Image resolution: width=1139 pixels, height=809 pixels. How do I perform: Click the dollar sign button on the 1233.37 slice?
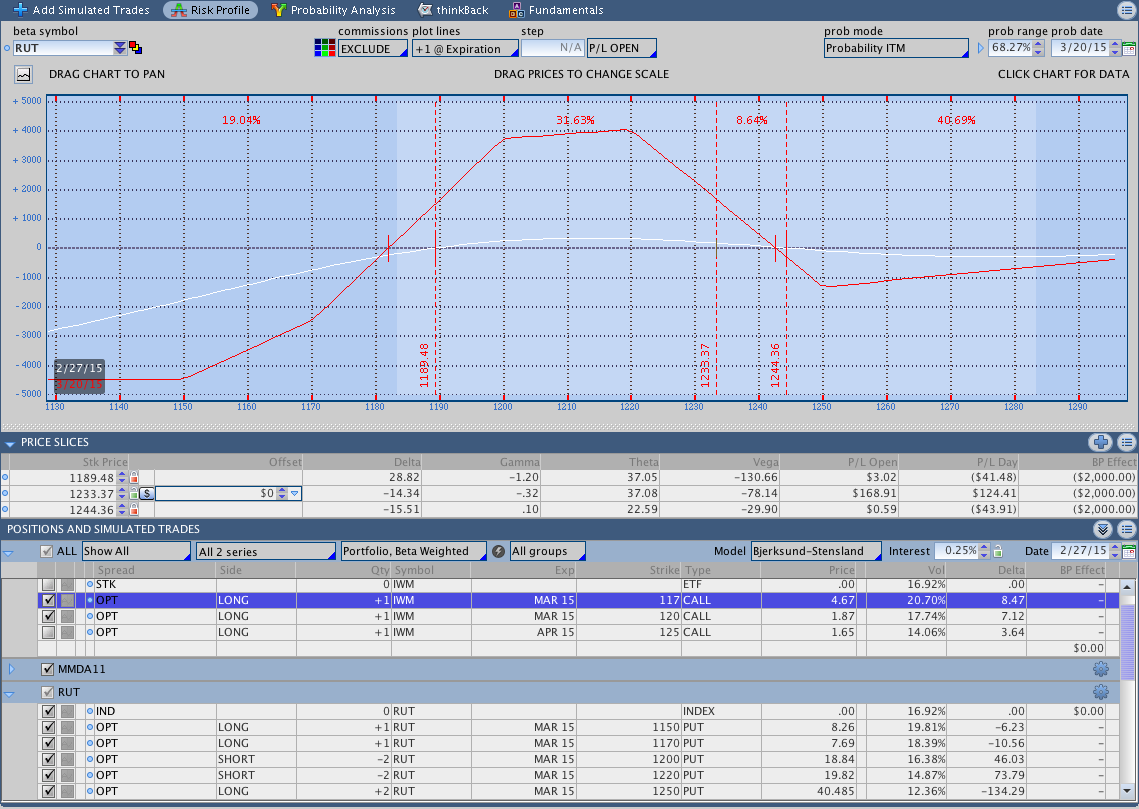point(147,494)
